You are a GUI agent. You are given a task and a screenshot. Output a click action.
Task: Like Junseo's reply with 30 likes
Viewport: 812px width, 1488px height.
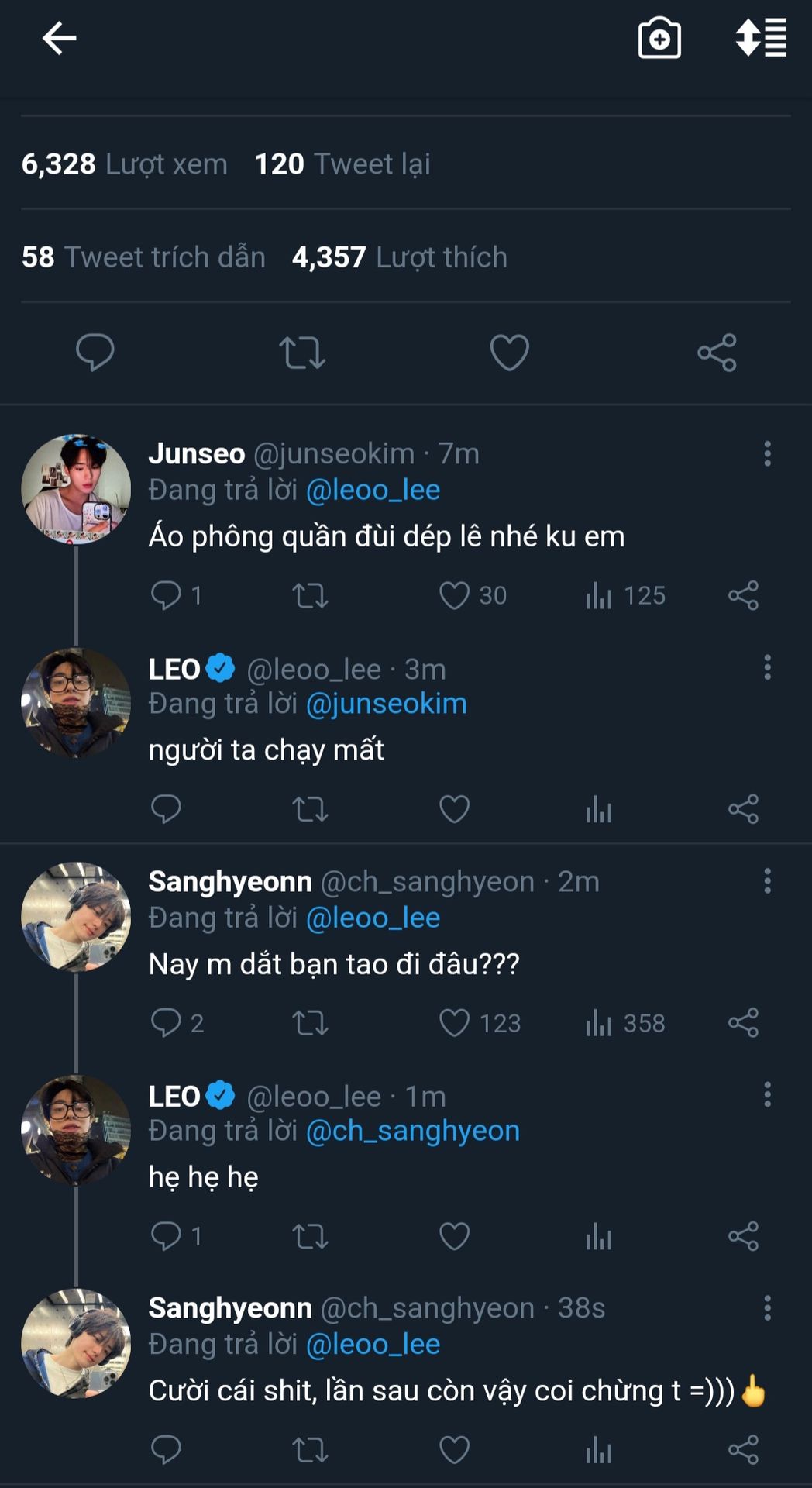pos(455,595)
